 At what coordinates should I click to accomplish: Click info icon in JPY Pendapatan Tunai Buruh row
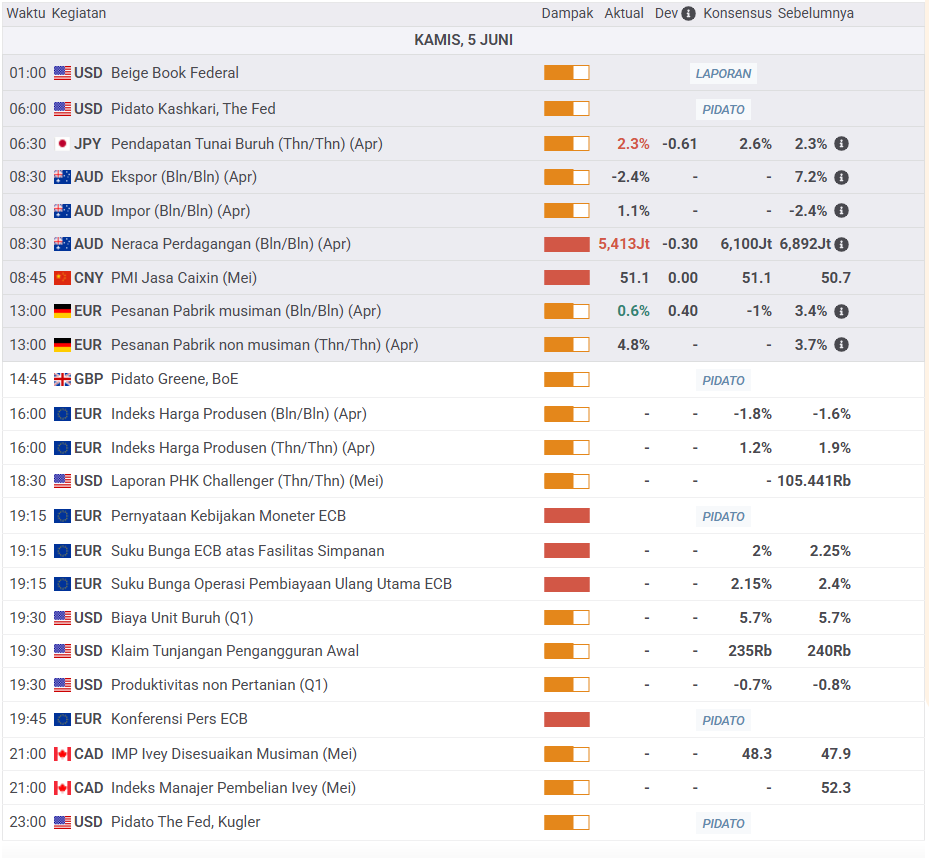(x=841, y=144)
